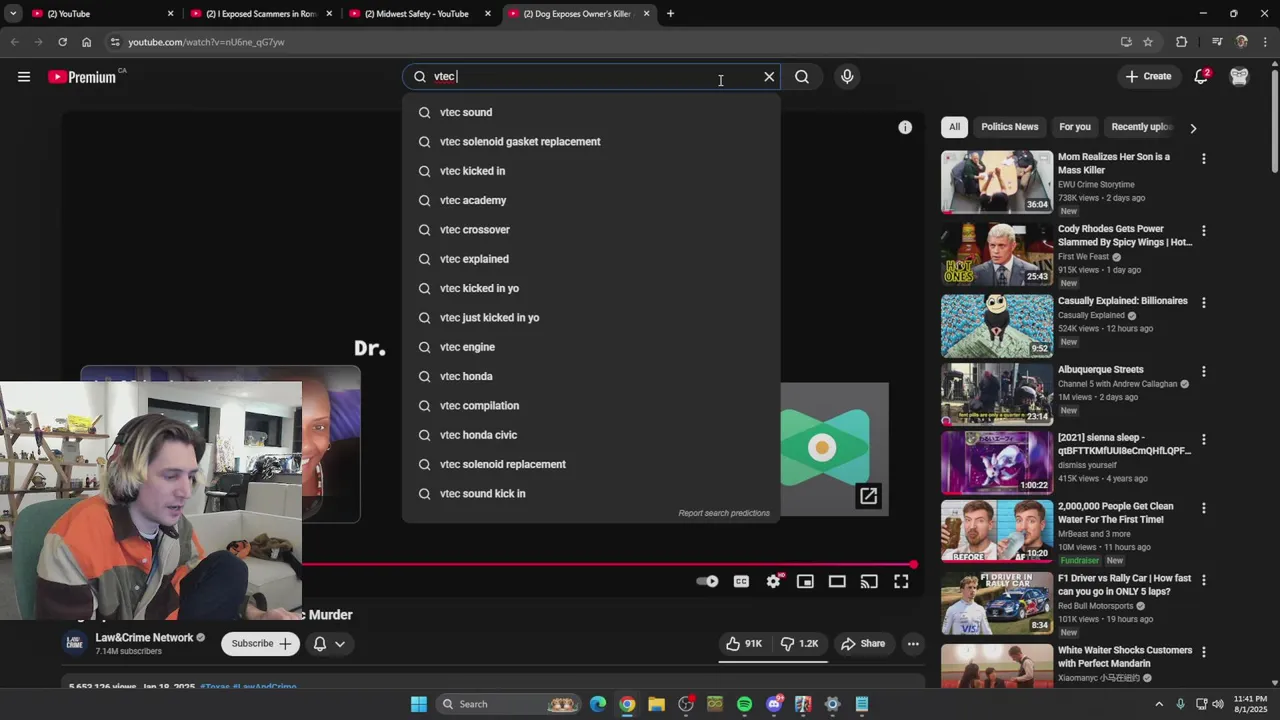Select the Recently uploaded filter chip
Image resolution: width=1280 pixels, height=720 pixels.
click(x=1141, y=127)
